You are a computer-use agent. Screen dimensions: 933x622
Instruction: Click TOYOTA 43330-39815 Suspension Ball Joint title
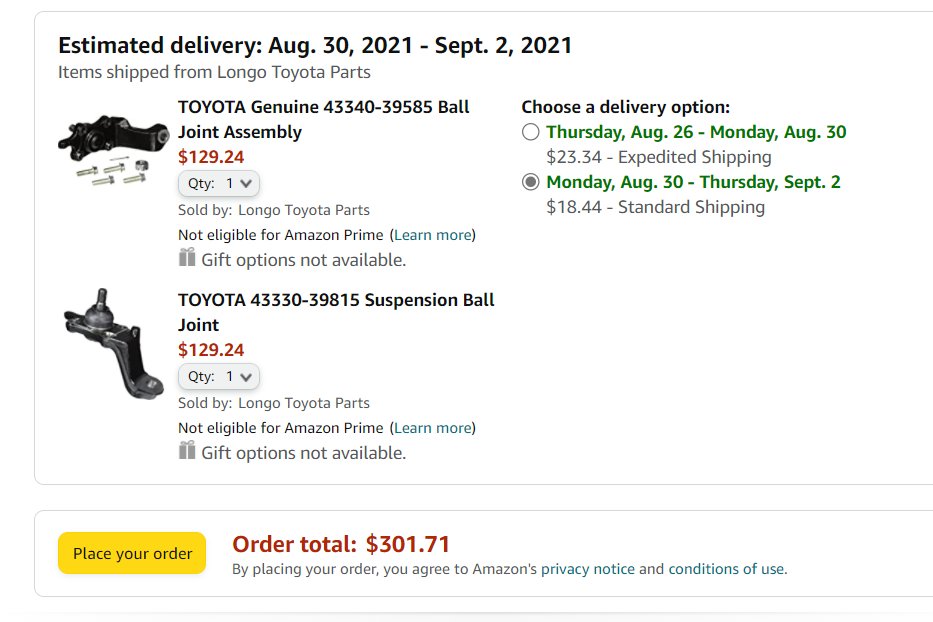click(336, 312)
